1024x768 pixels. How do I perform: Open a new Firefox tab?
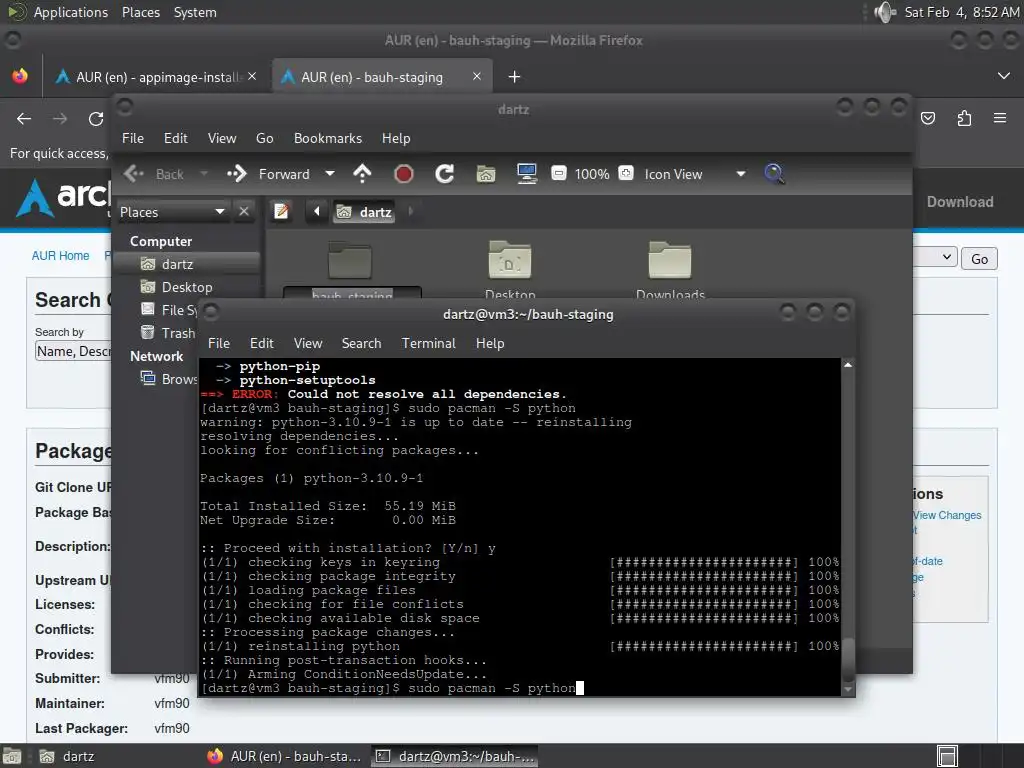(515, 77)
